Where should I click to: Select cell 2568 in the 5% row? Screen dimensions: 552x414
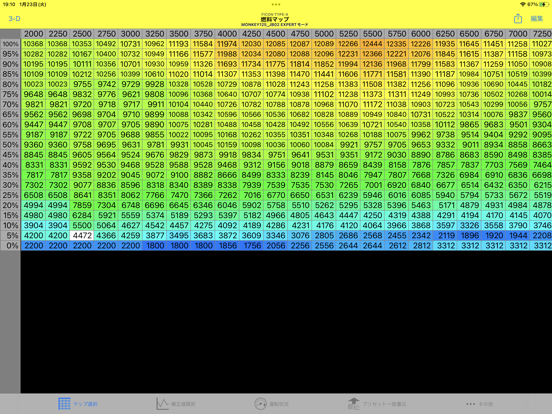372,236
